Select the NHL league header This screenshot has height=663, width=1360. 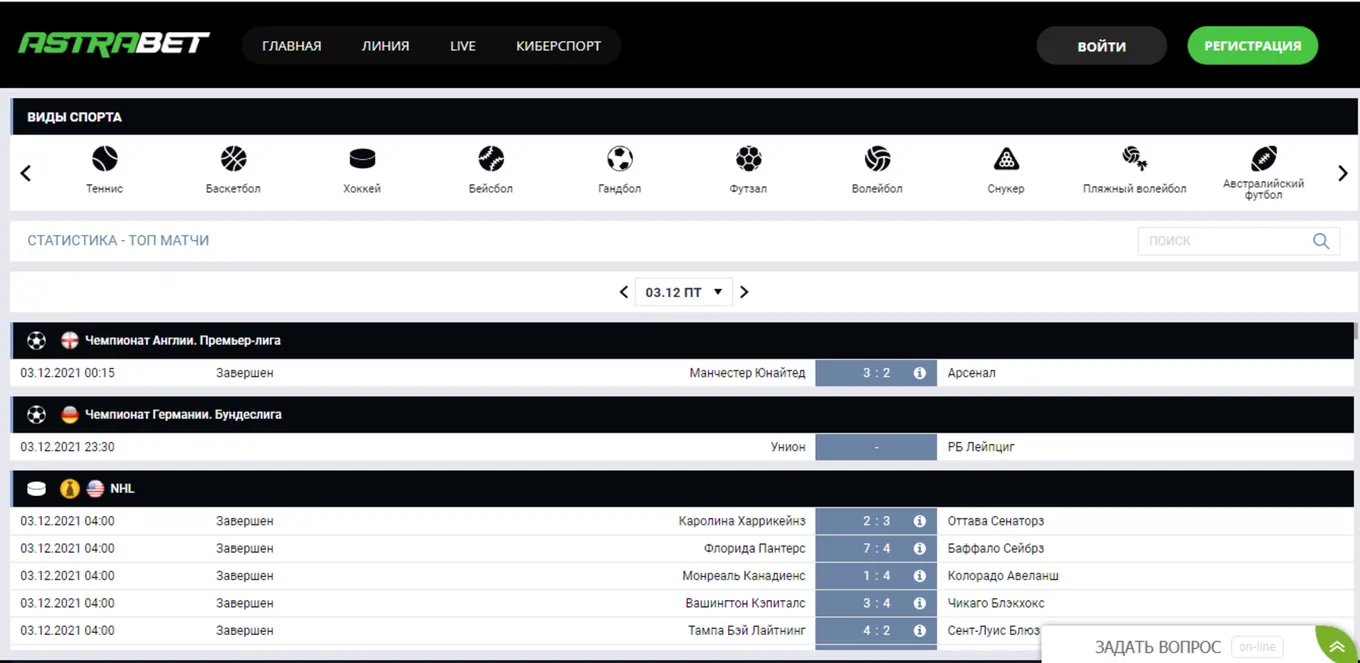point(683,489)
